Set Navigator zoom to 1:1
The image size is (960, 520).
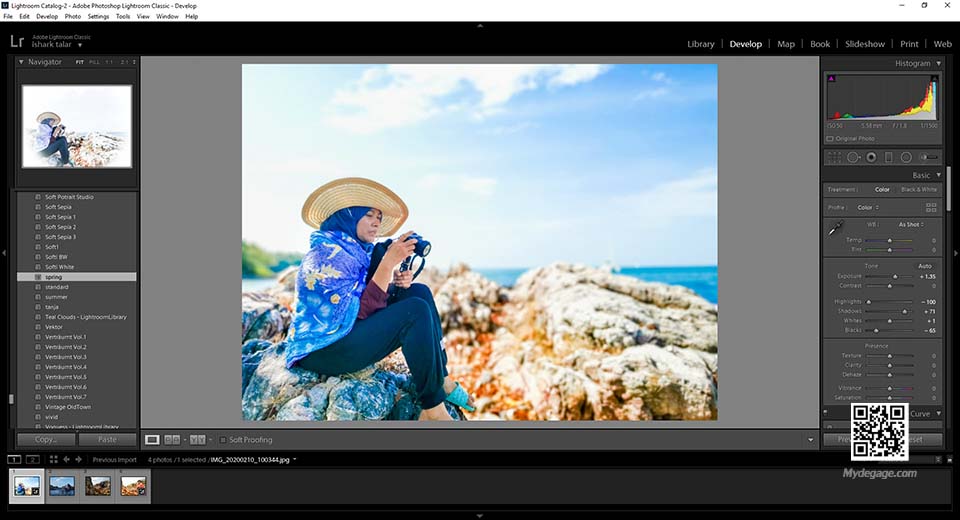click(109, 62)
